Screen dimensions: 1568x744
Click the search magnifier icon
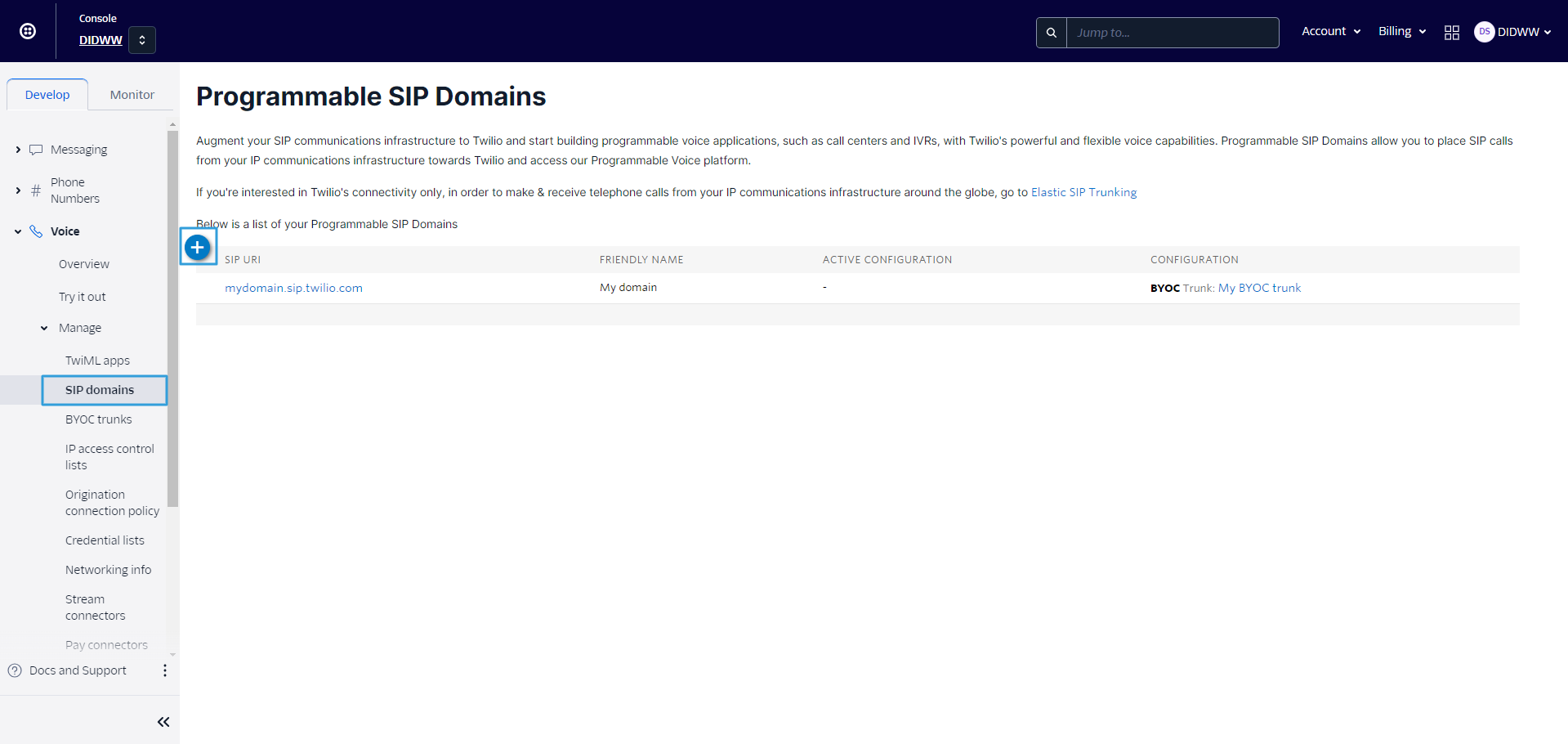[1052, 33]
